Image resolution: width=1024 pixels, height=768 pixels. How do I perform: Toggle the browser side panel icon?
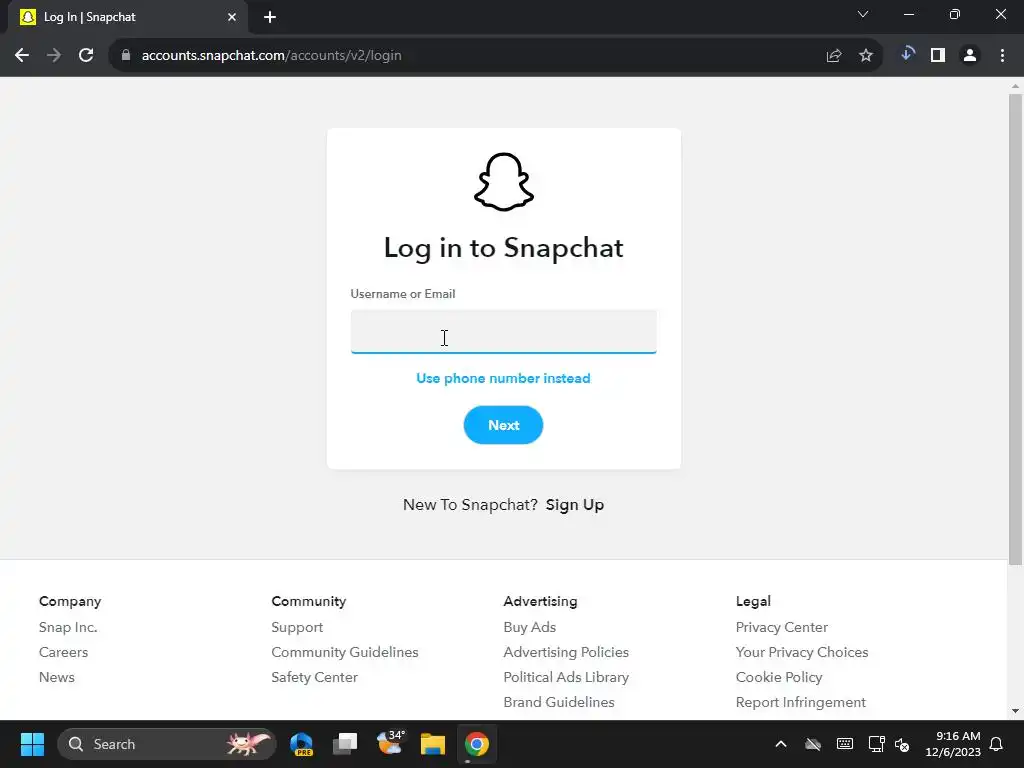(x=938, y=56)
